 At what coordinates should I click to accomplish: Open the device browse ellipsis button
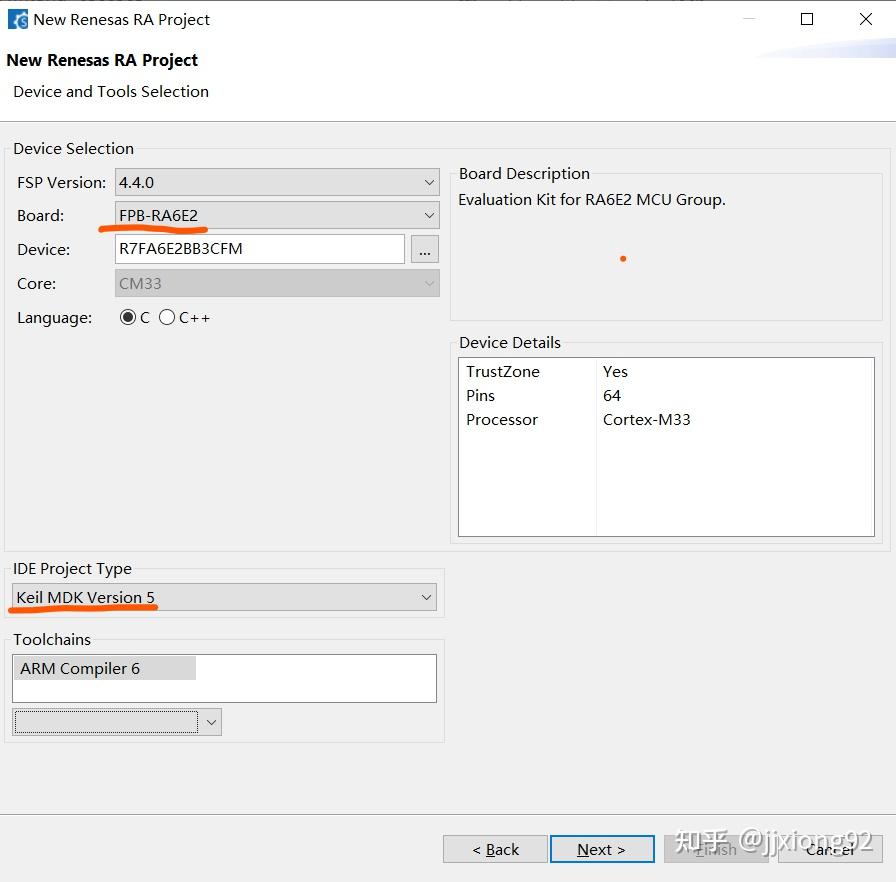(x=425, y=250)
